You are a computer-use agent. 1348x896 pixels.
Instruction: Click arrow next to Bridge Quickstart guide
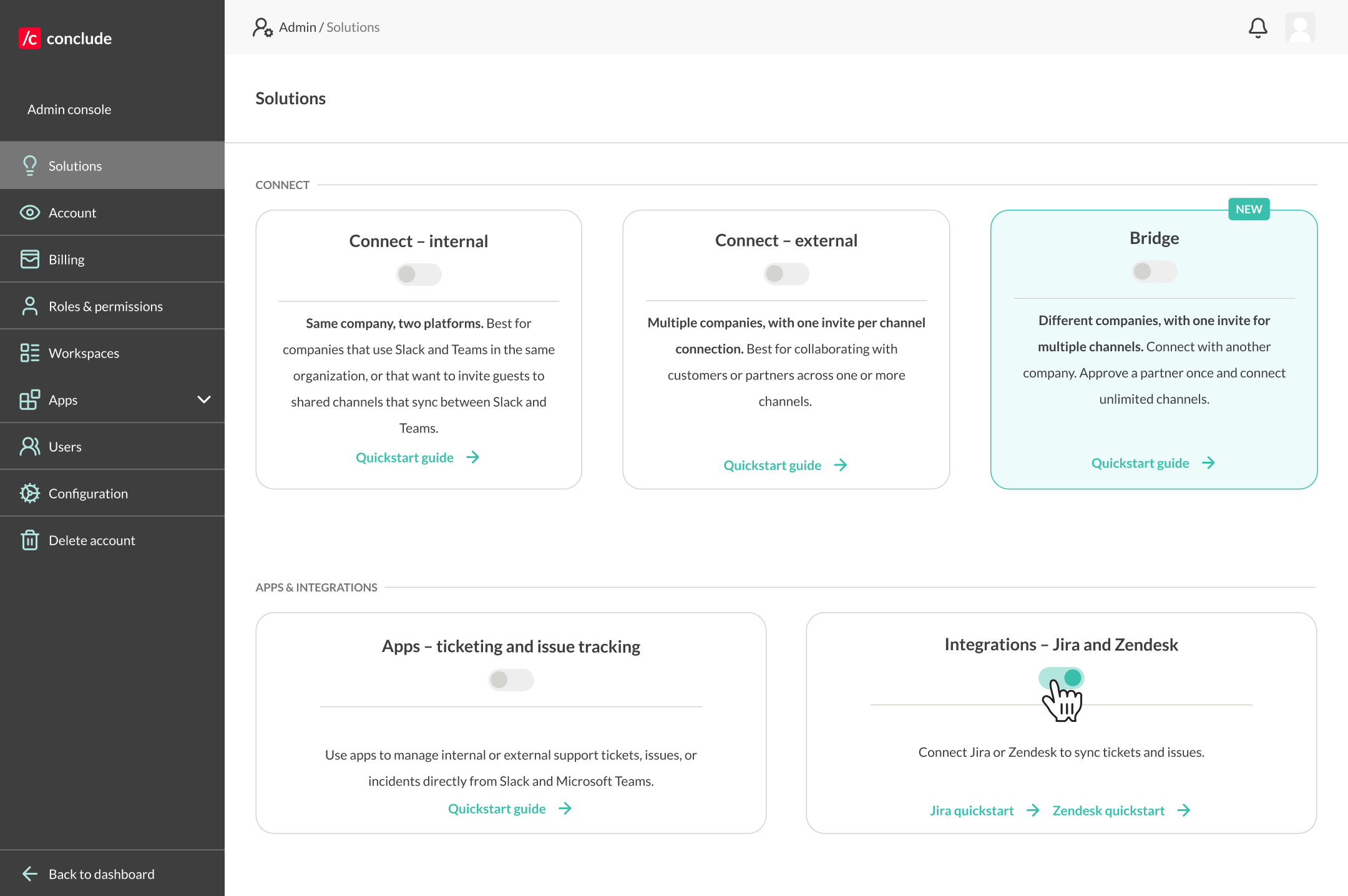click(1208, 462)
